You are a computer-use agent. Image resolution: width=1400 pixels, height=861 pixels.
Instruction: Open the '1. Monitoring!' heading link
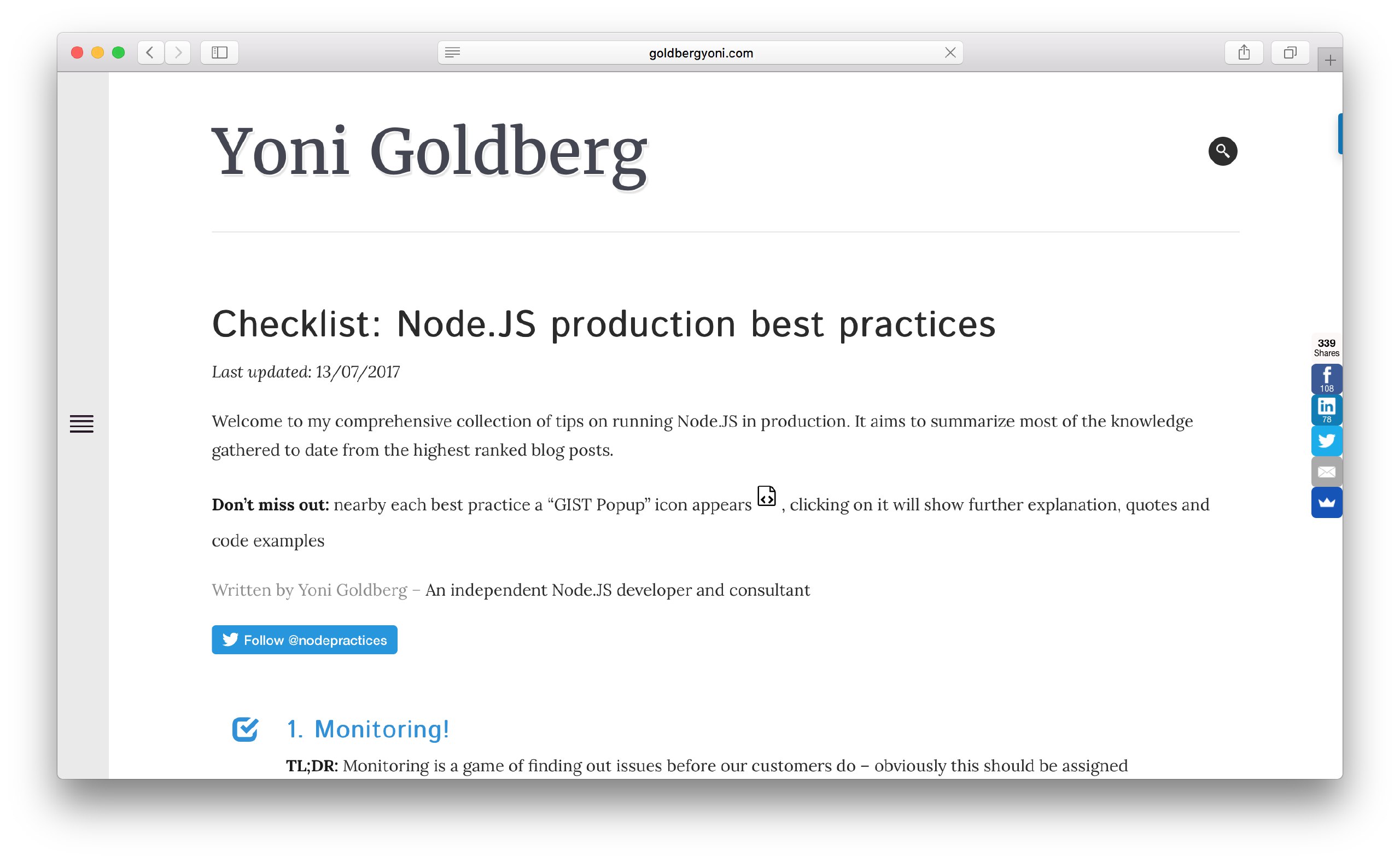coord(368,729)
